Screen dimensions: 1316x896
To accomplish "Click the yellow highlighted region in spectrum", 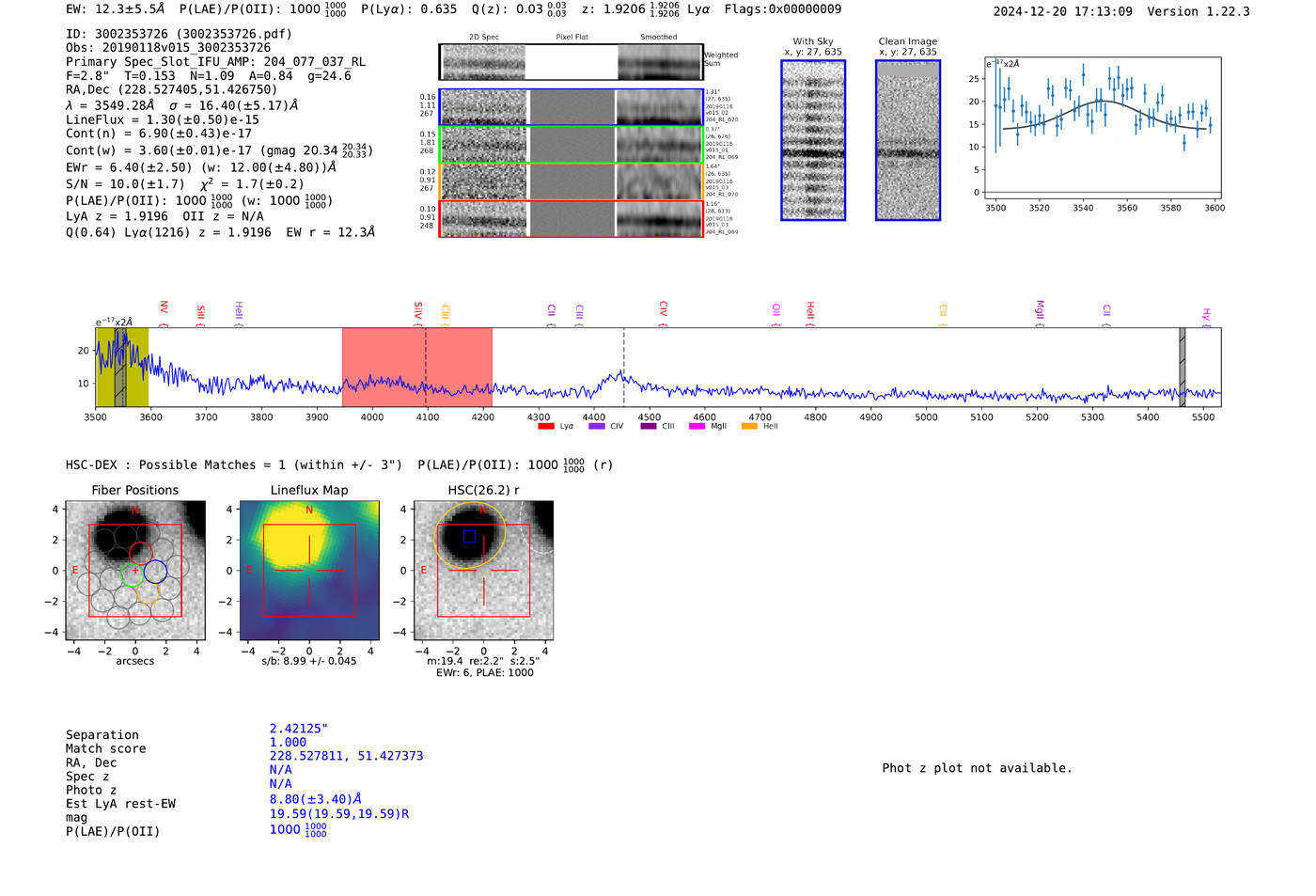I will click(x=122, y=367).
